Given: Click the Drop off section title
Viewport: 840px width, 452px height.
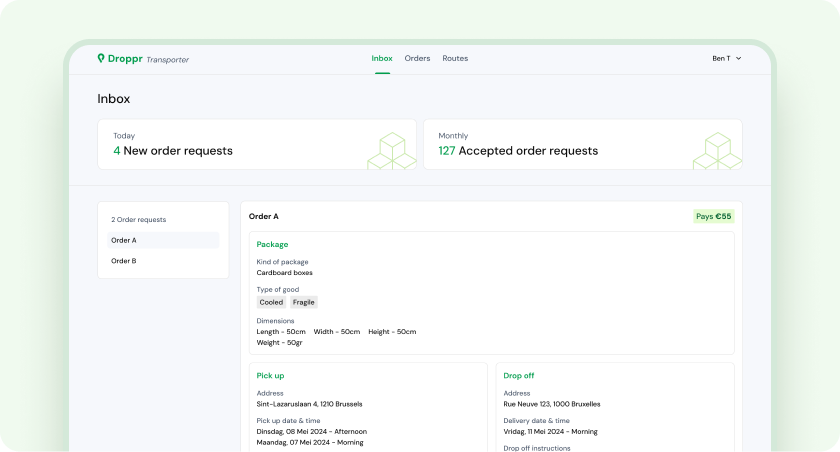Looking at the screenshot, I should point(519,375).
